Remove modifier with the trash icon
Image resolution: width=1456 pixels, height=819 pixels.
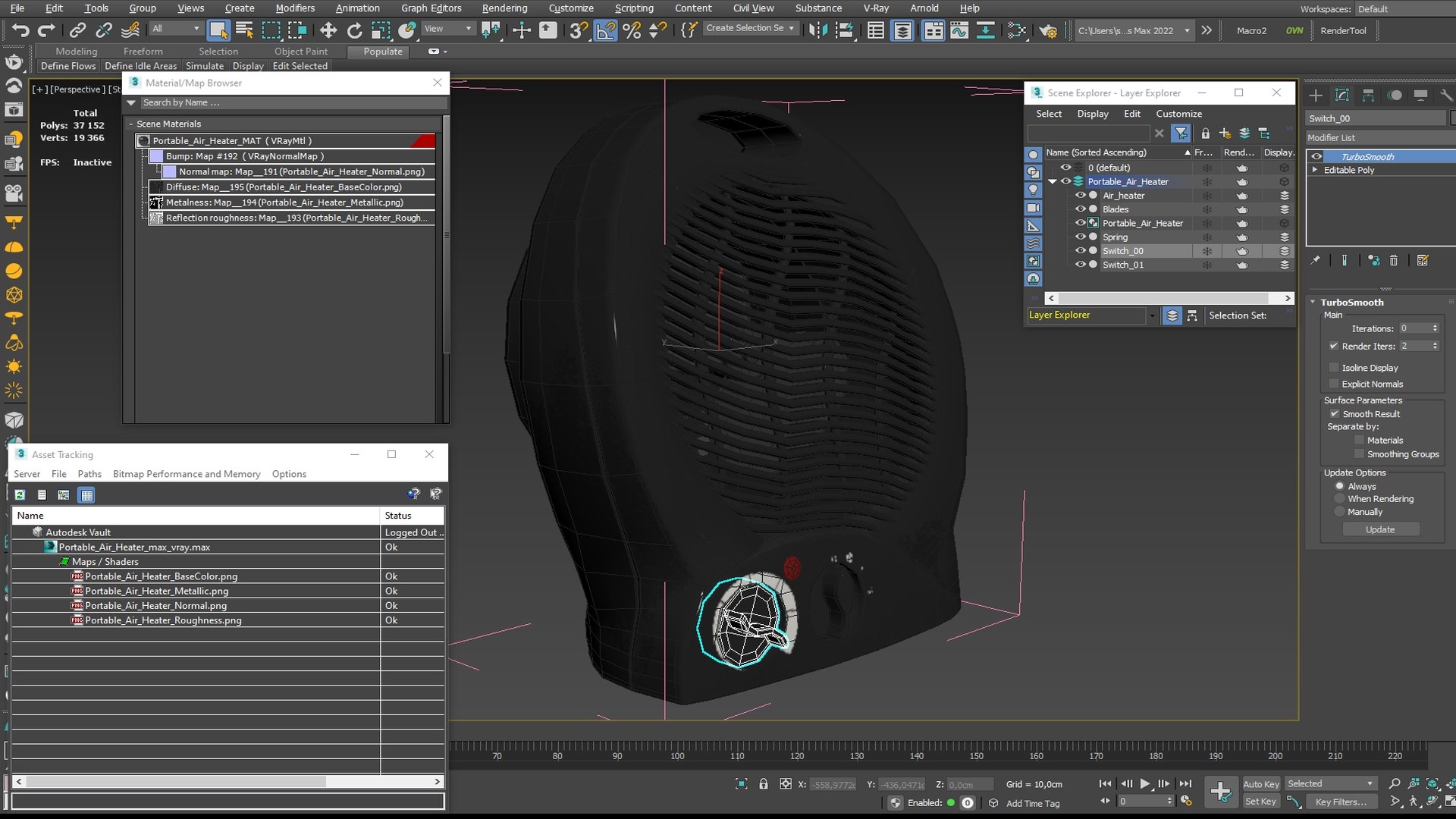1394,260
